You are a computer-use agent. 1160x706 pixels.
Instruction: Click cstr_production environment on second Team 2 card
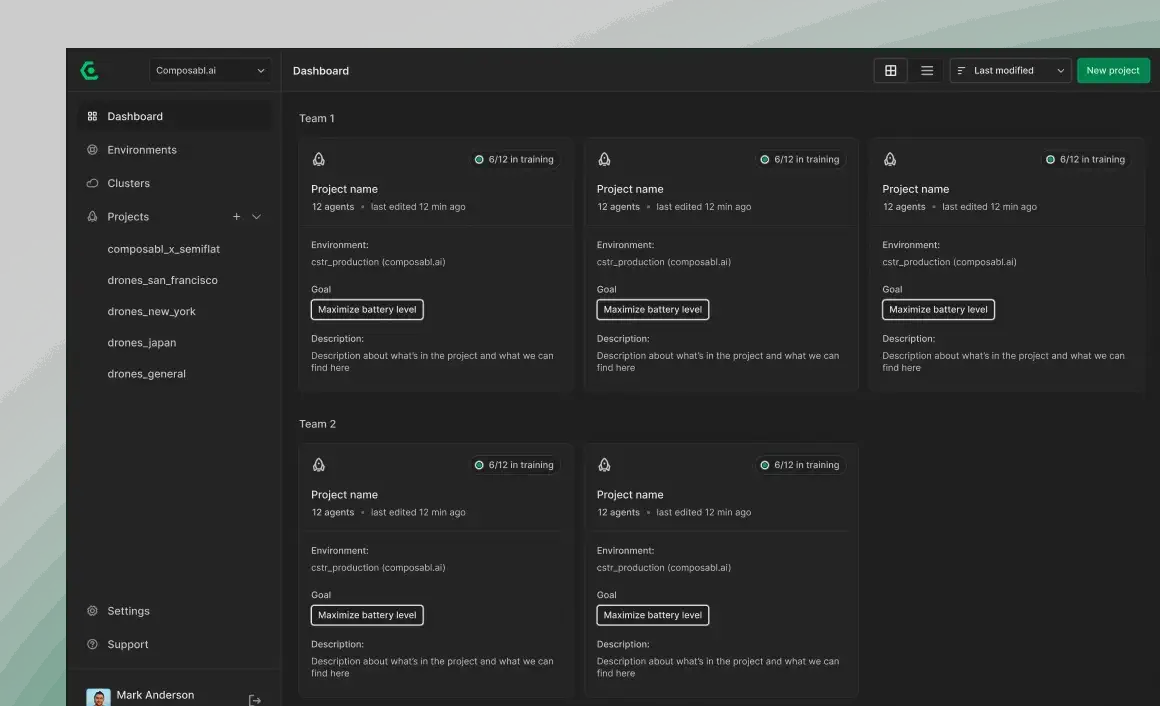[664, 568]
